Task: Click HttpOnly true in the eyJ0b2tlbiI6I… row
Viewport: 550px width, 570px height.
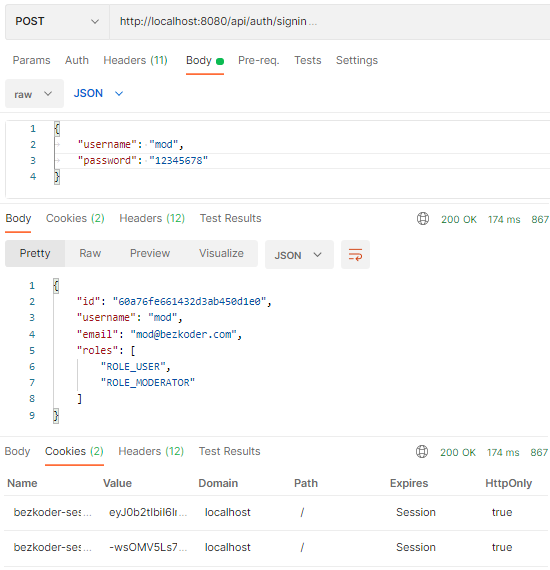Action: [502, 512]
